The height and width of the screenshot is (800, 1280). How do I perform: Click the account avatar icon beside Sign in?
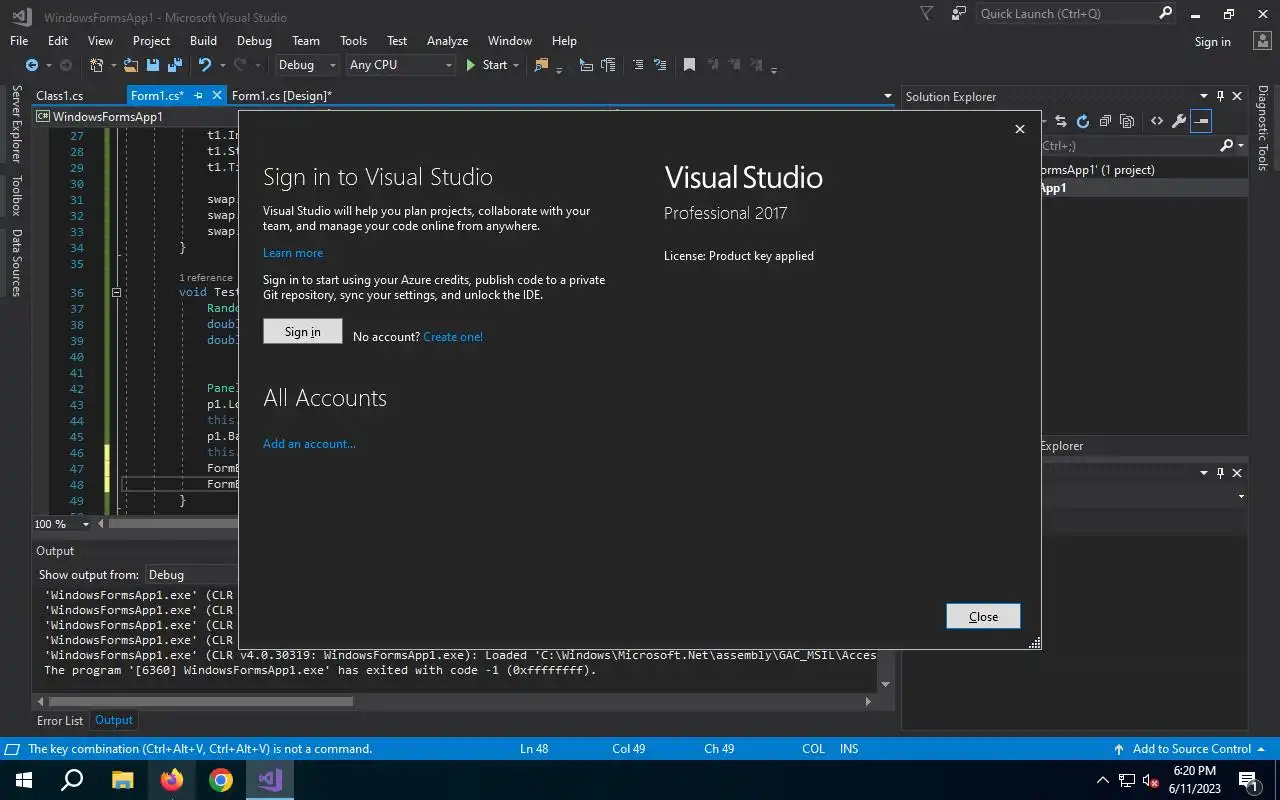tap(1261, 41)
